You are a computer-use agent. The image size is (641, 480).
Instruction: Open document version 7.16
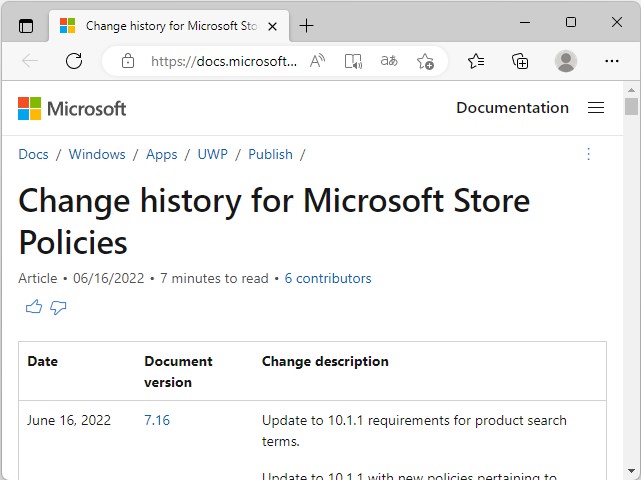tap(157, 420)
